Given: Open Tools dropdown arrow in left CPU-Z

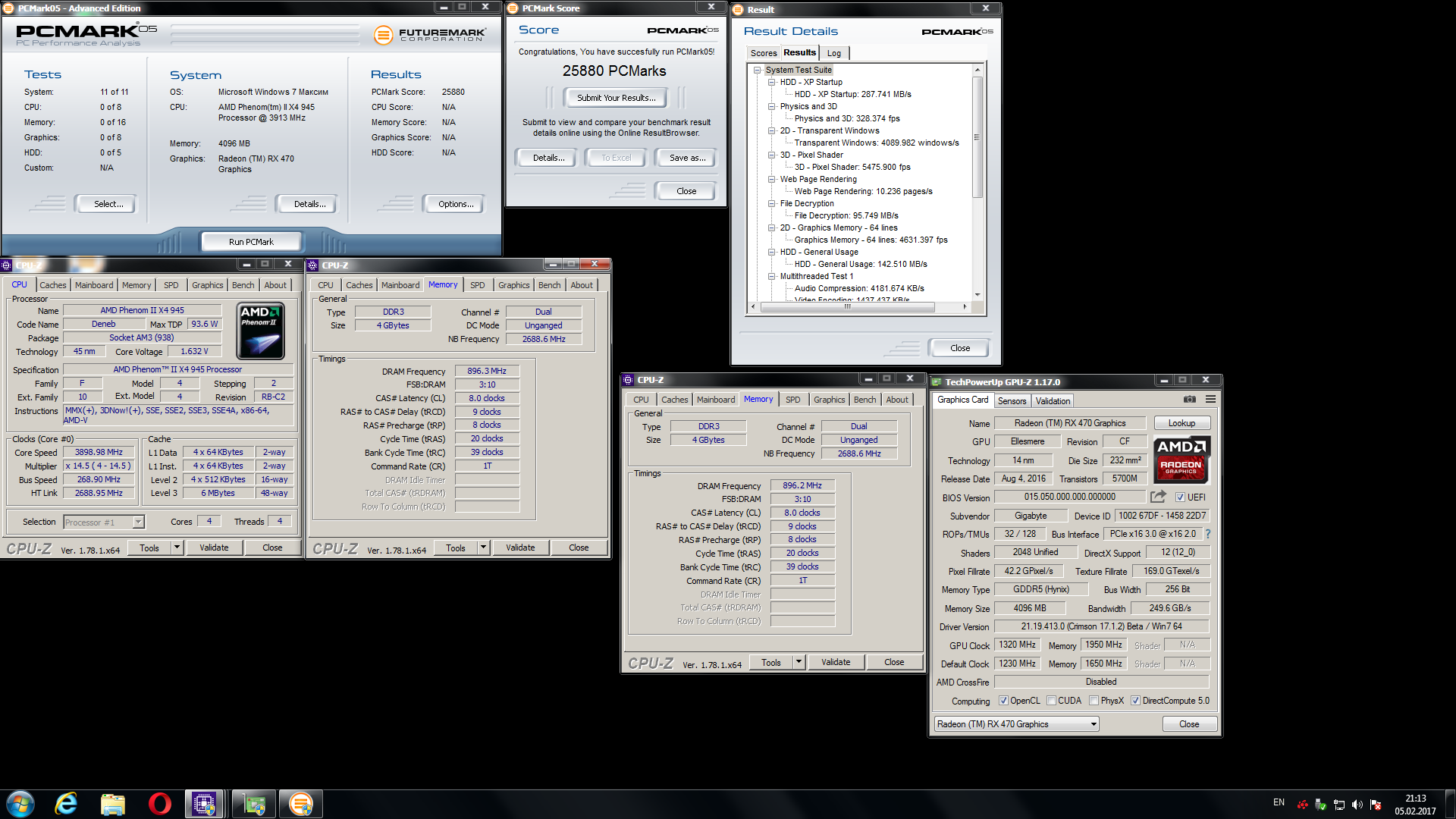Looking at the screenshot, I should pyautogui.click(x=177, y=548).
